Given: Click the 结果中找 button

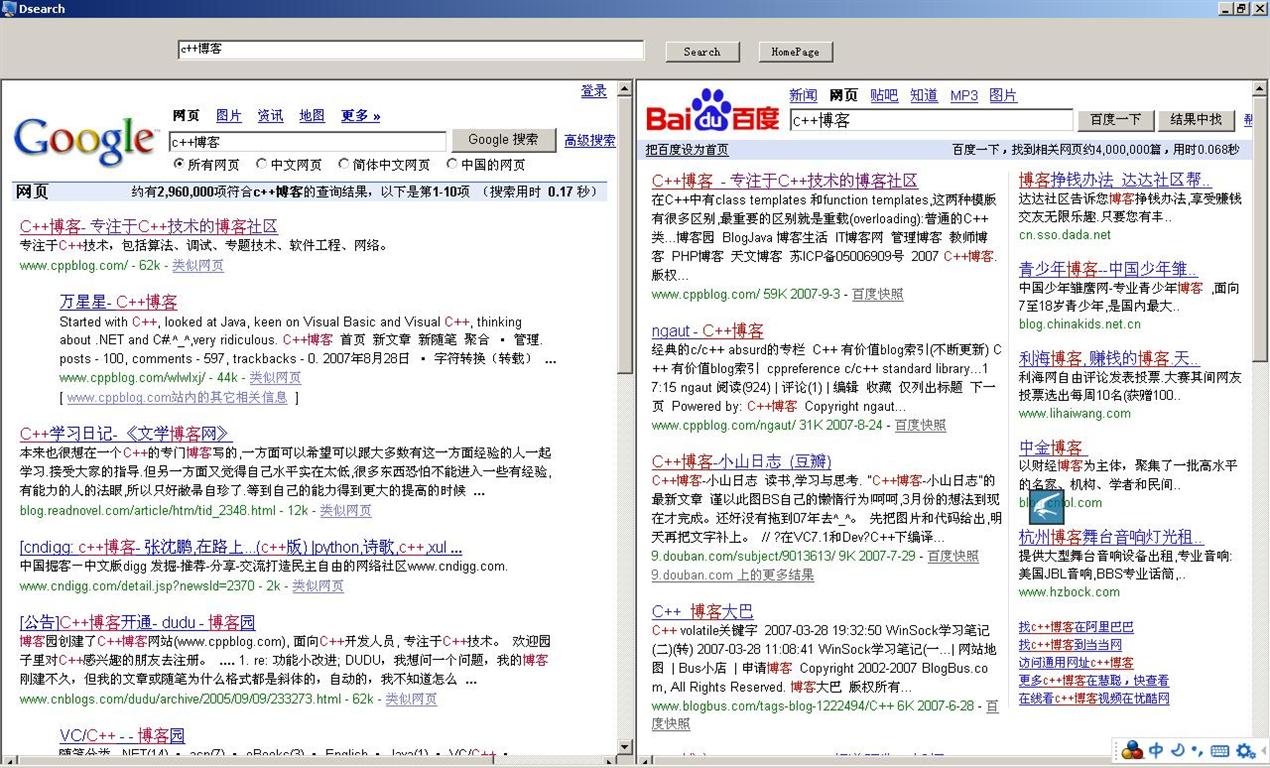Looking at the screenshot, I should (x=1196, y=120).
